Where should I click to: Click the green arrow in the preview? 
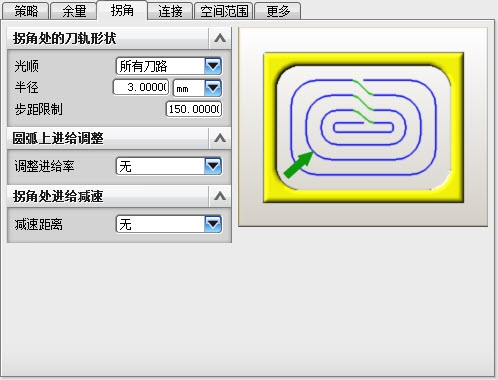(x=298, y=165)
